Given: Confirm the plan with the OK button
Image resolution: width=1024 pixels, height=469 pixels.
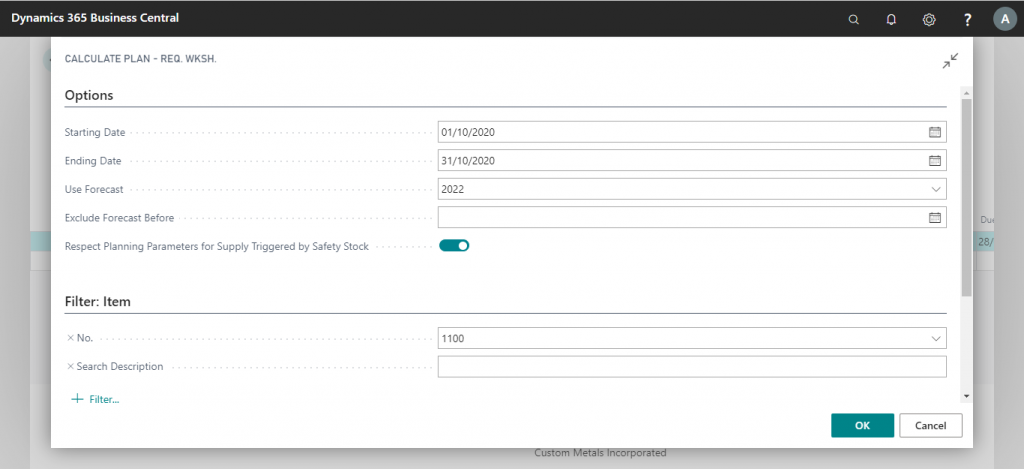Looking at the screenshot, I should coord(862,426).
